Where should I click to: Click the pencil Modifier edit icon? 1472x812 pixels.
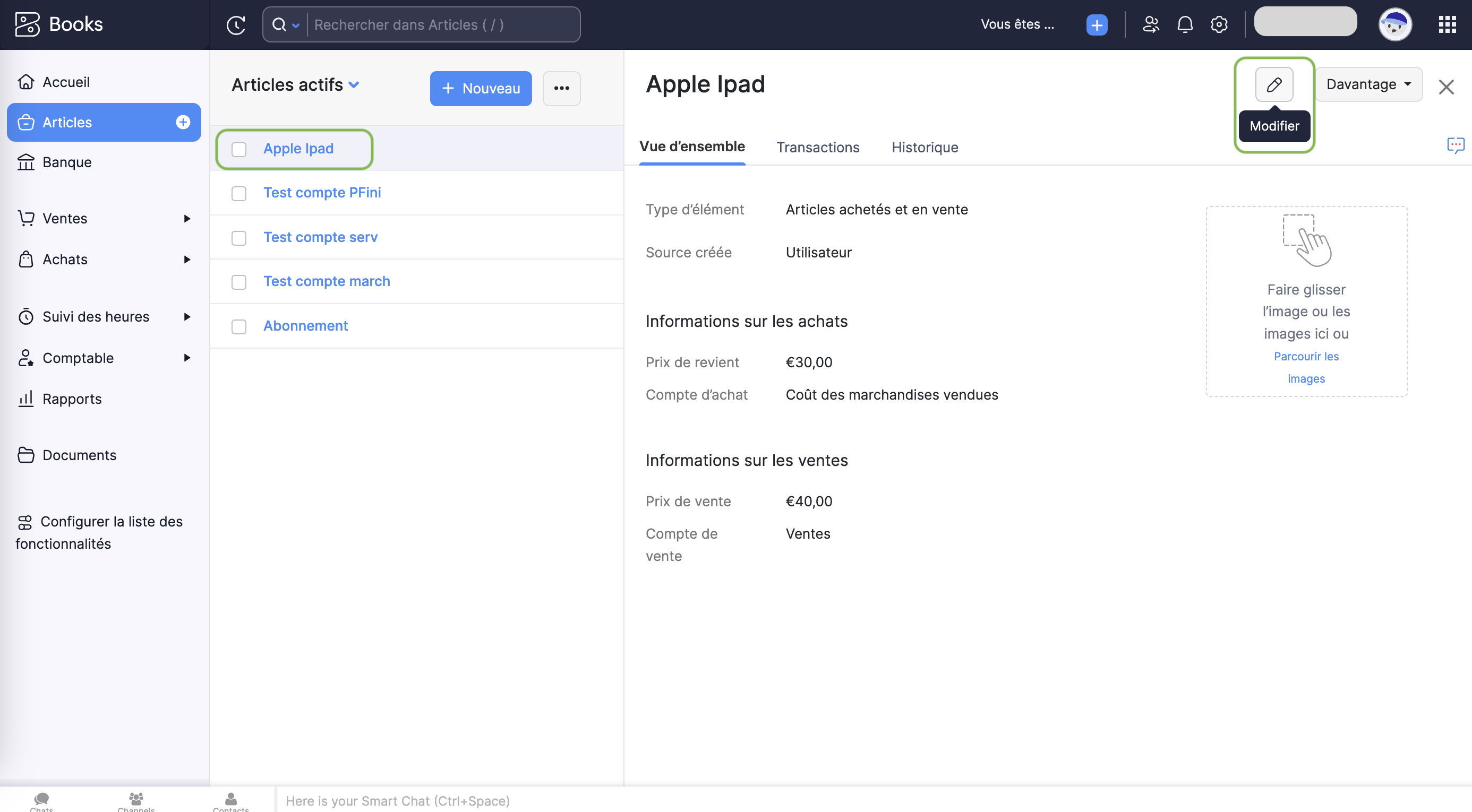1274,84
